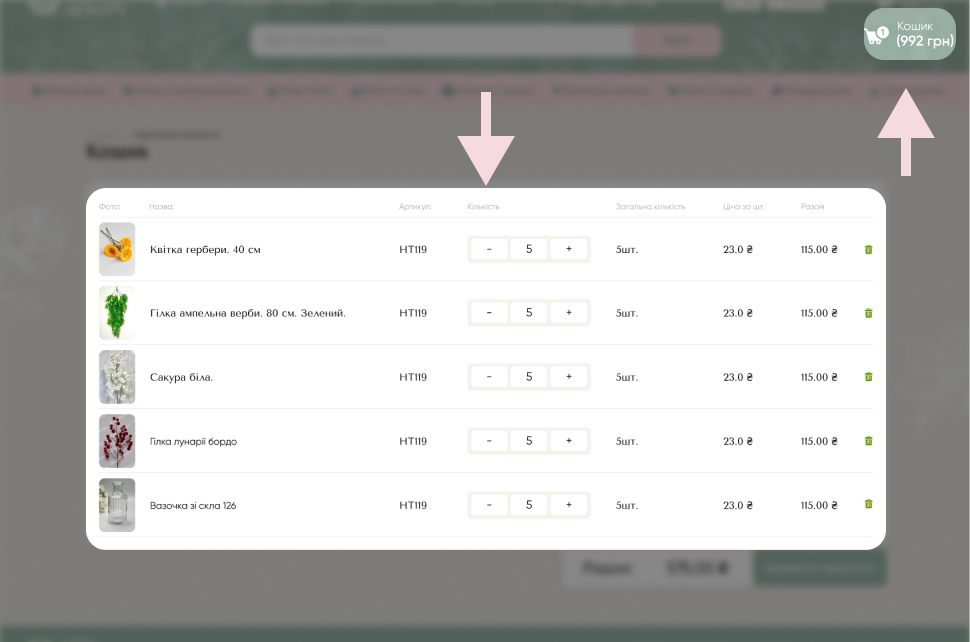Increase quantity of Квітка гербери
The image size is (970, 642).
click(569, 249)
